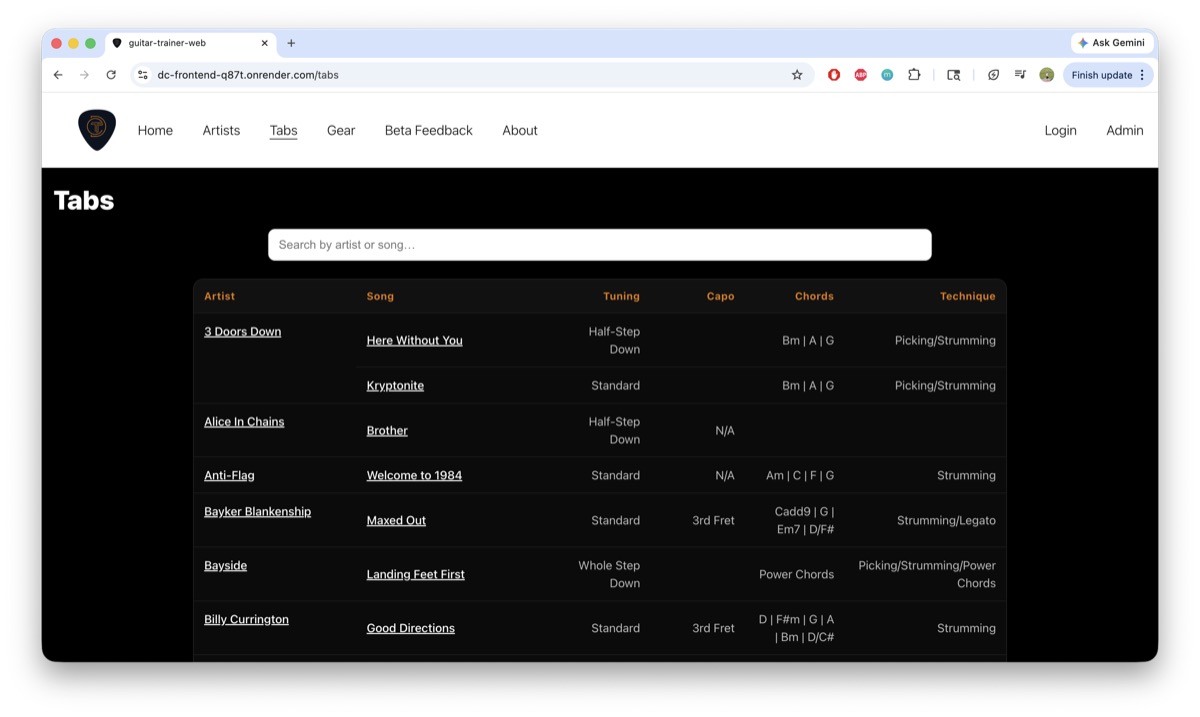Open the Billy Currington artist link

(246, 619)
